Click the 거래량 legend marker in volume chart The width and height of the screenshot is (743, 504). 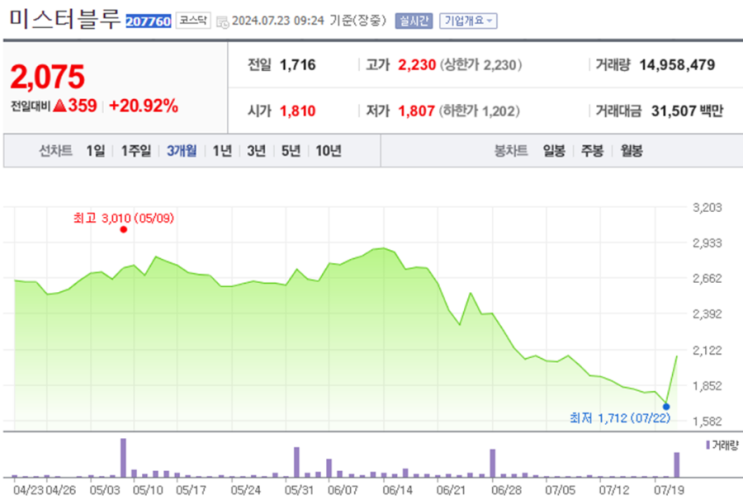click(x=708, y=445)
